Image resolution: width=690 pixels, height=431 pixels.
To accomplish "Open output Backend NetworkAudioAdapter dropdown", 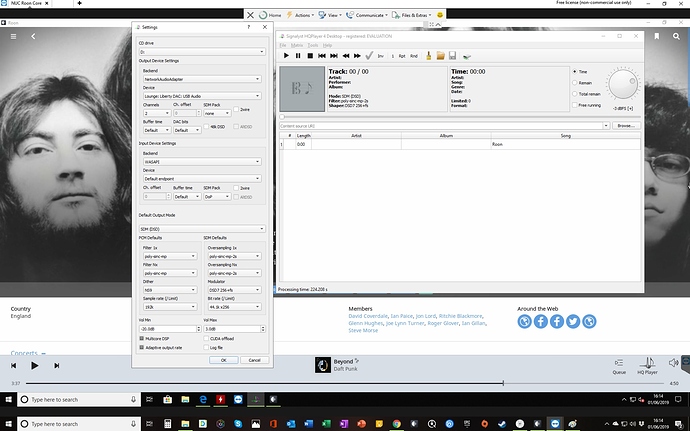I will (202, 79).
